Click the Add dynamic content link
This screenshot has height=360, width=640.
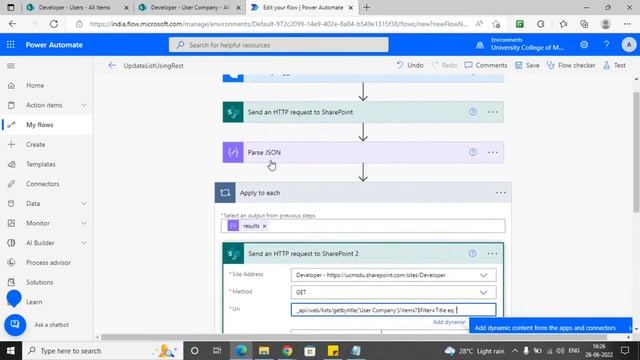[x=449, y=322]
